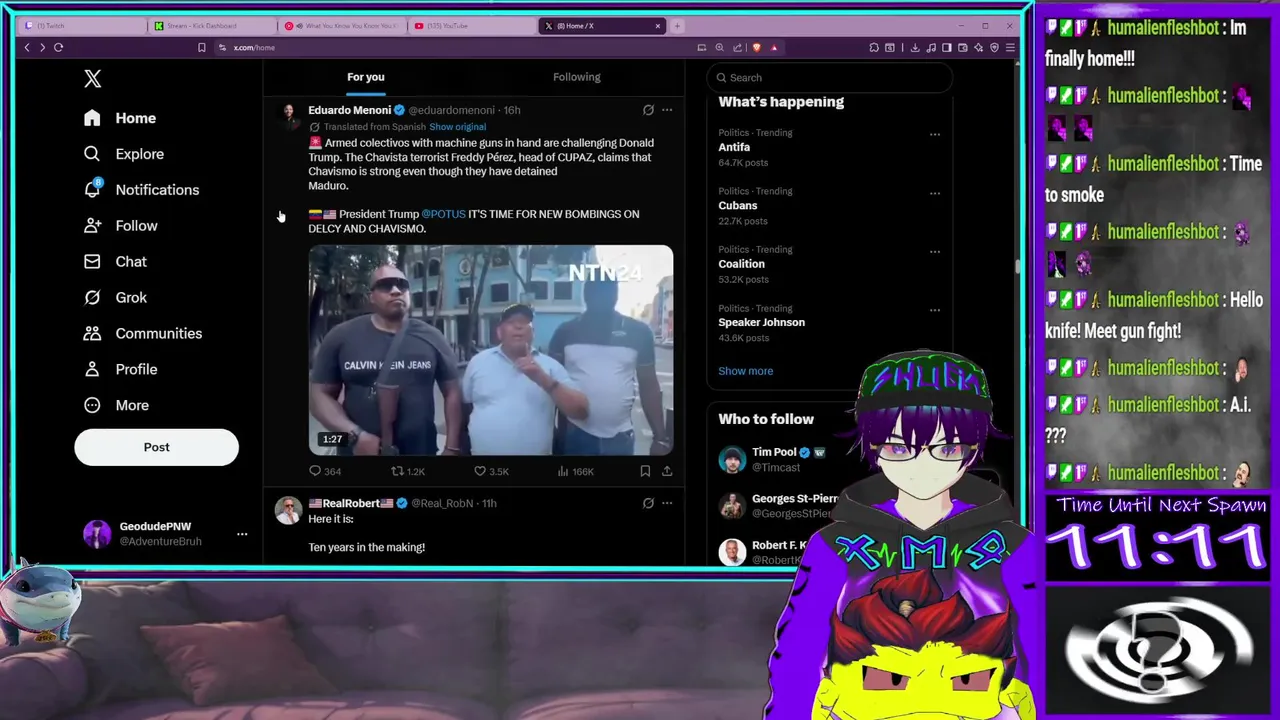Go to Home in X sidebar
1280x720 pixels.
click(120, 118)
